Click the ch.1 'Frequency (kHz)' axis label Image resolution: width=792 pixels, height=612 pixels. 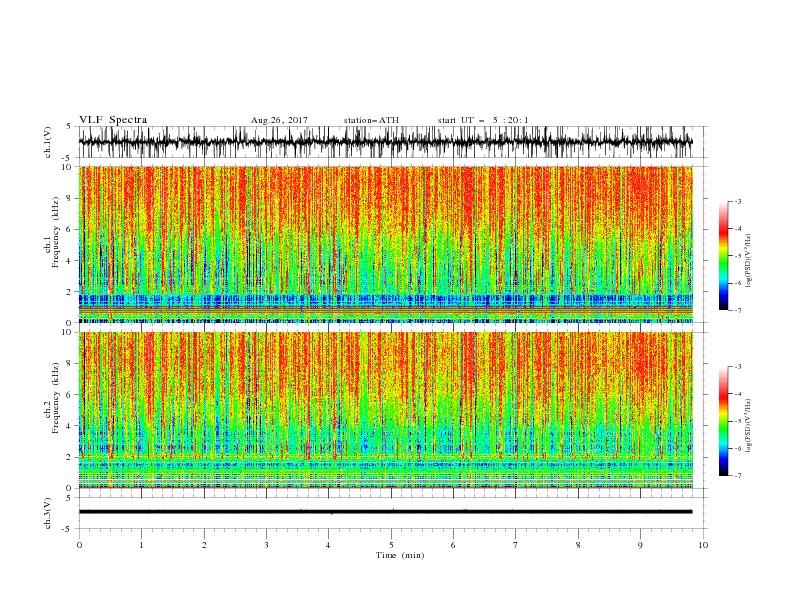[56, 232]
